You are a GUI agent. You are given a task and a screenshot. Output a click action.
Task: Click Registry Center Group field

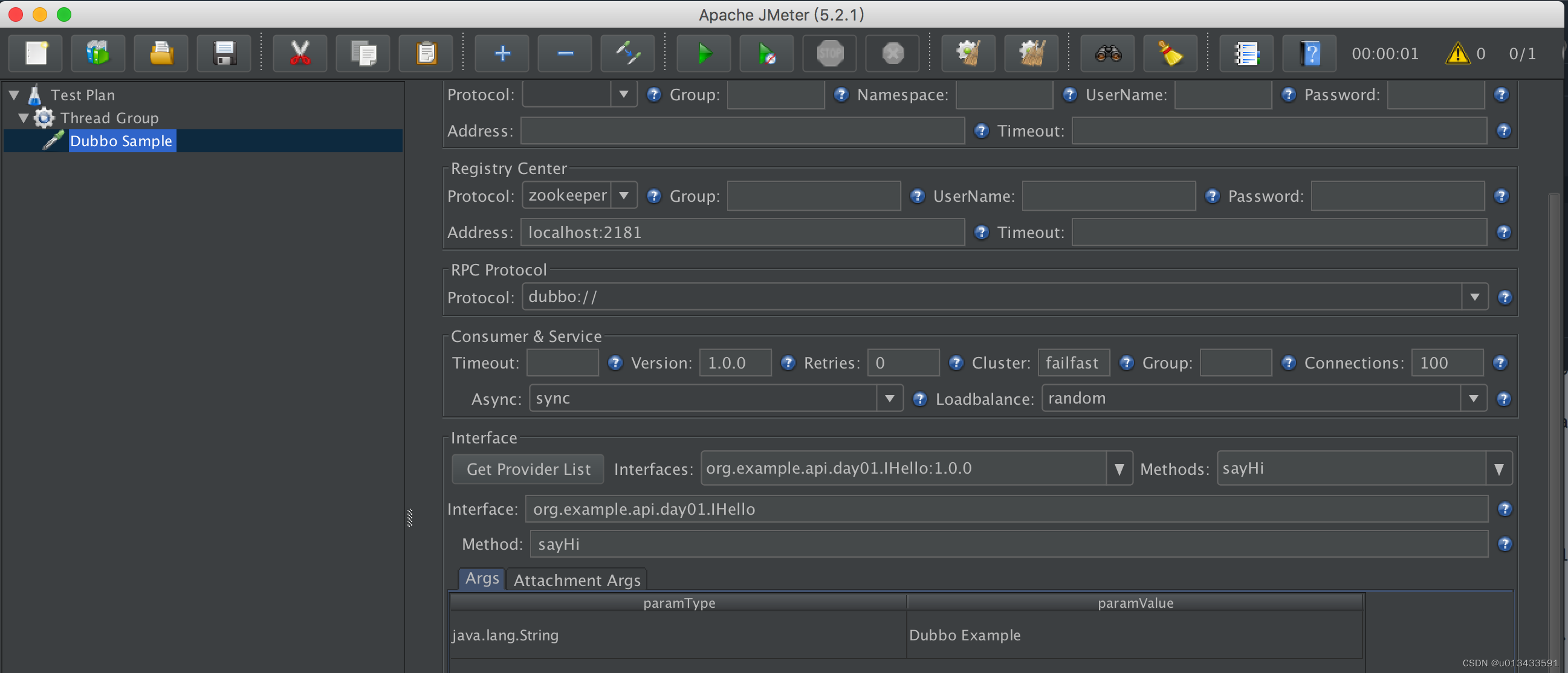[x=814, y=196]
